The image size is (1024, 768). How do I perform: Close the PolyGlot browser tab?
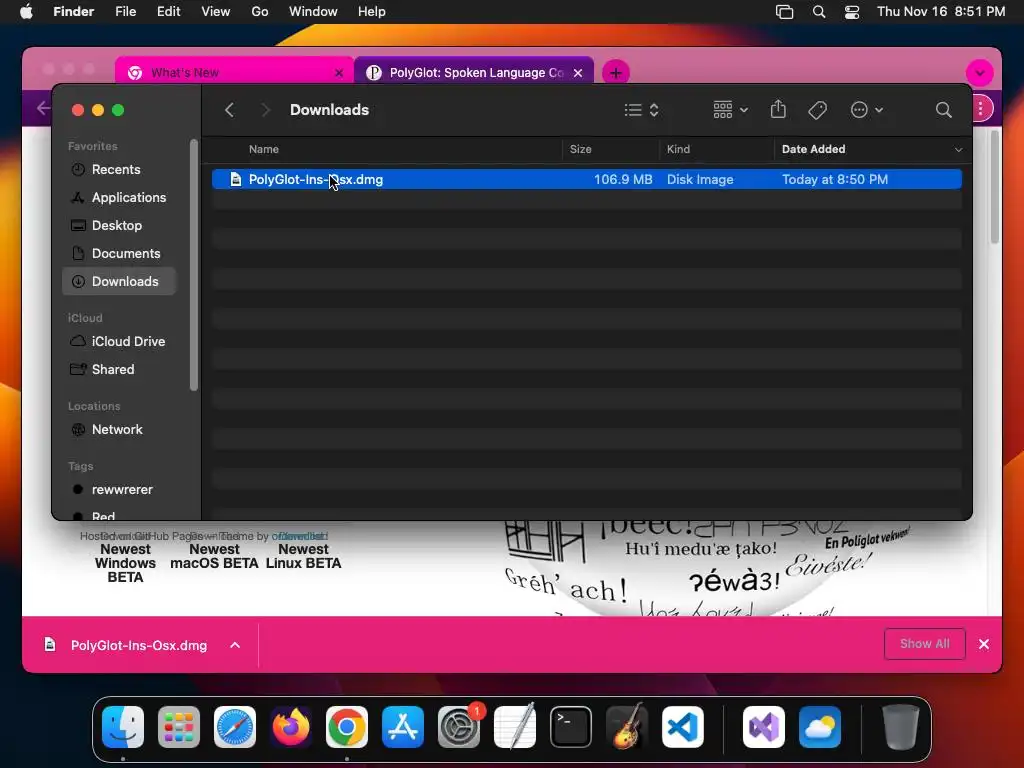click(577, 73)
